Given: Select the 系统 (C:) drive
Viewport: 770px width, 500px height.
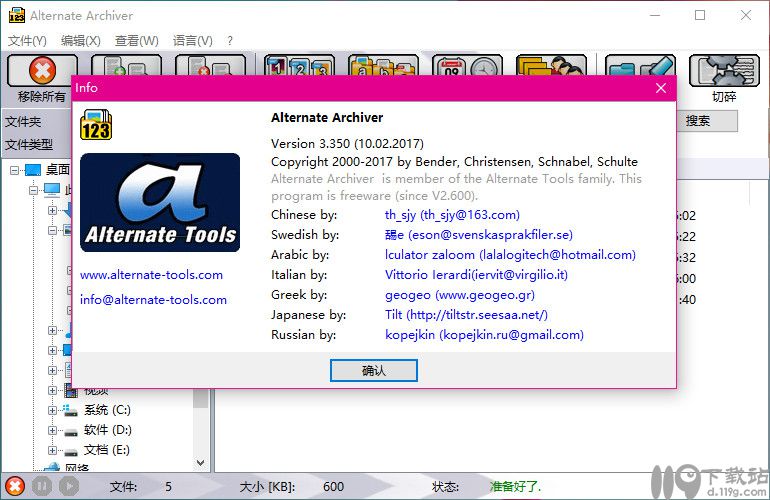Looking at the screenshot, I should pyautogui.click(x=107, y=410).
